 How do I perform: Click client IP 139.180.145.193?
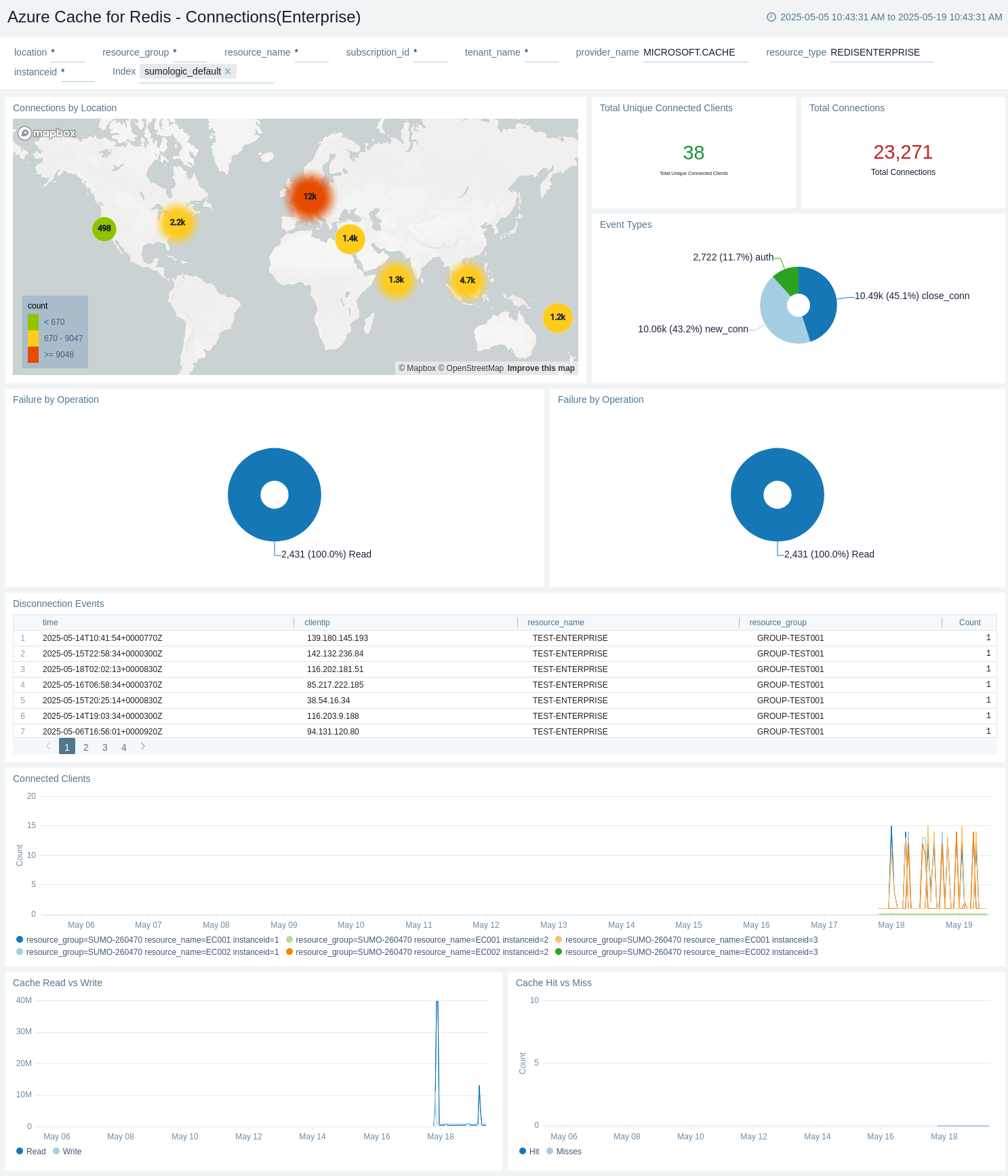tap(338, 638)
